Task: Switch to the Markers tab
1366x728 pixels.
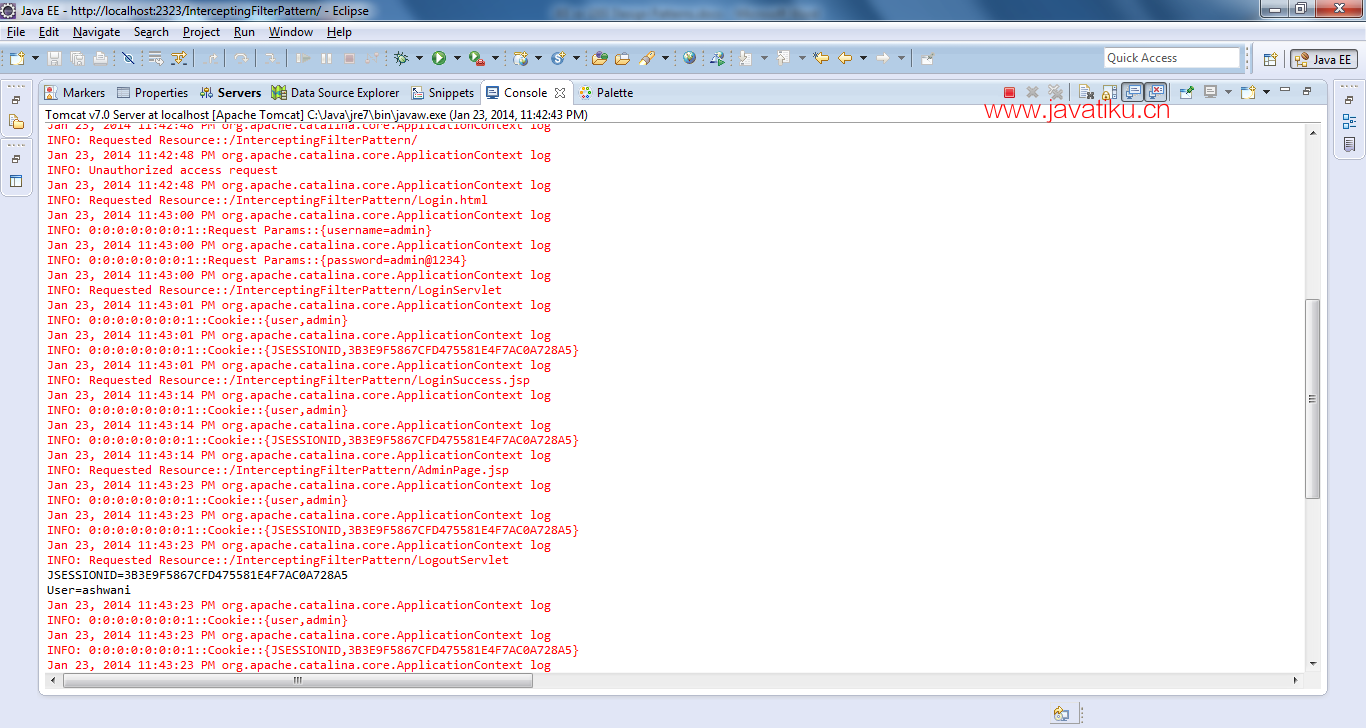Action: 75,93
